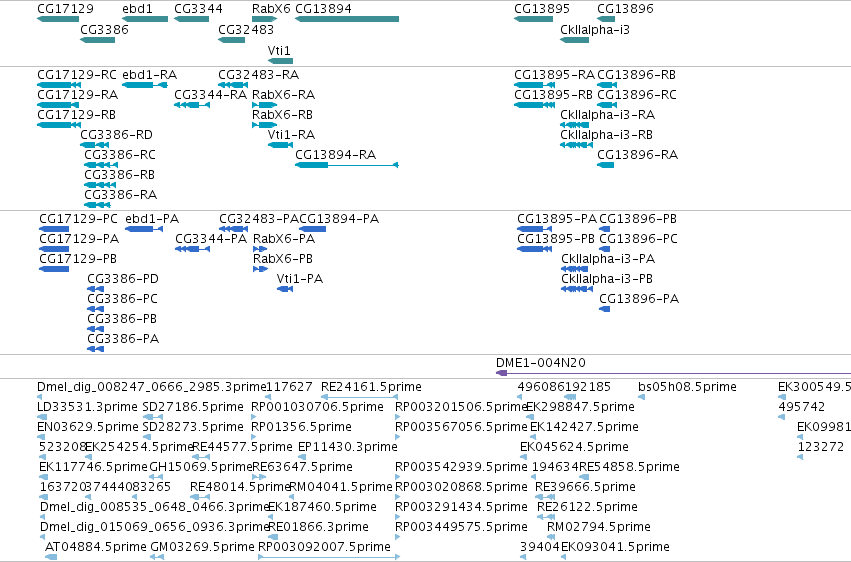Select EST EK298847.5prime
Screen dimensions: 851x562
click(x=580, y=407)
